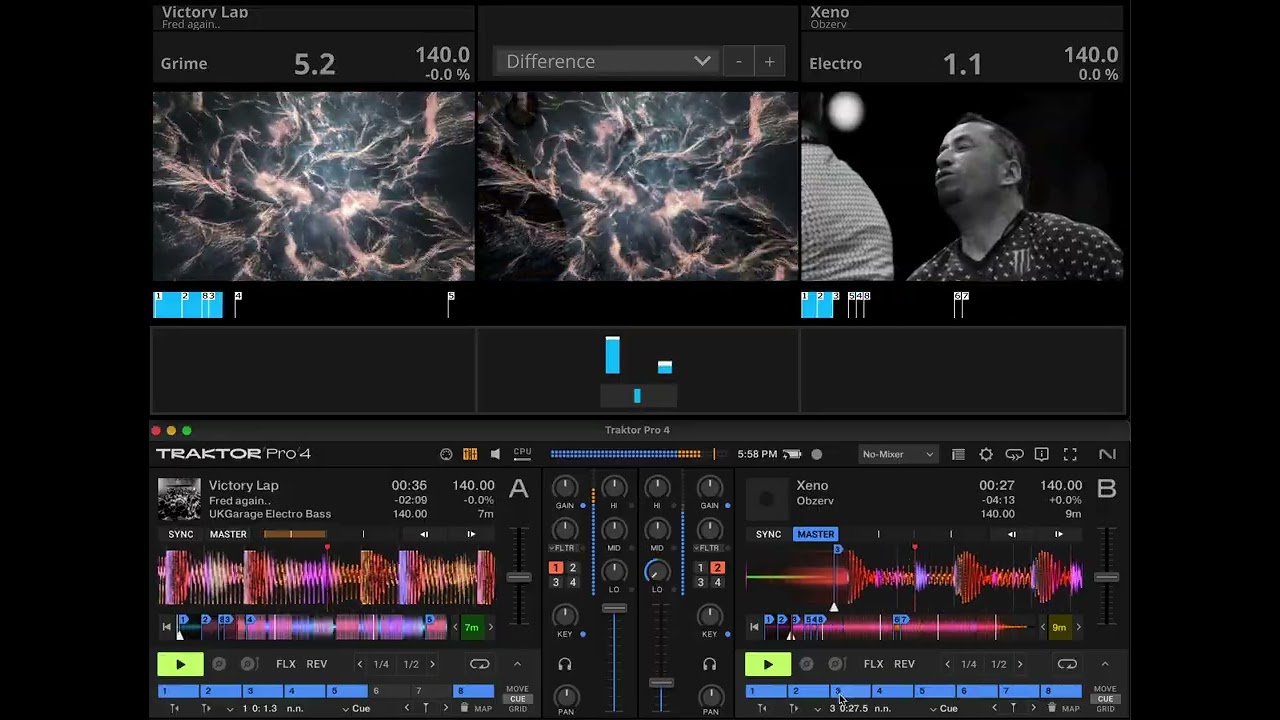This screenshot has height=720, width=1280.
Task: Open FLTR effect selector on channel B
Action: pos(708,548)
